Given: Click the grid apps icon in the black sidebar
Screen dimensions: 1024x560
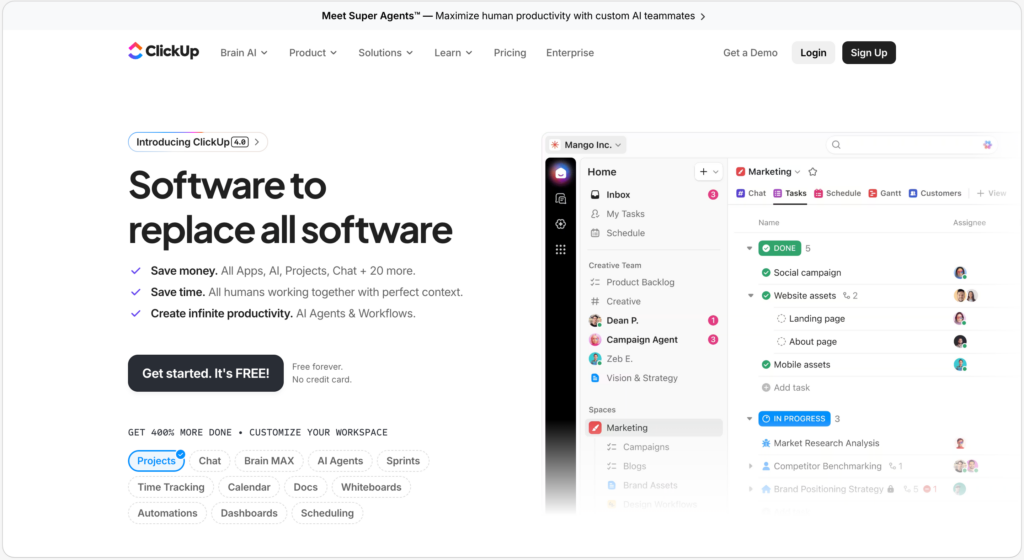Looking at the screenshot, I should pyautogui.click(x=561, y=249).
